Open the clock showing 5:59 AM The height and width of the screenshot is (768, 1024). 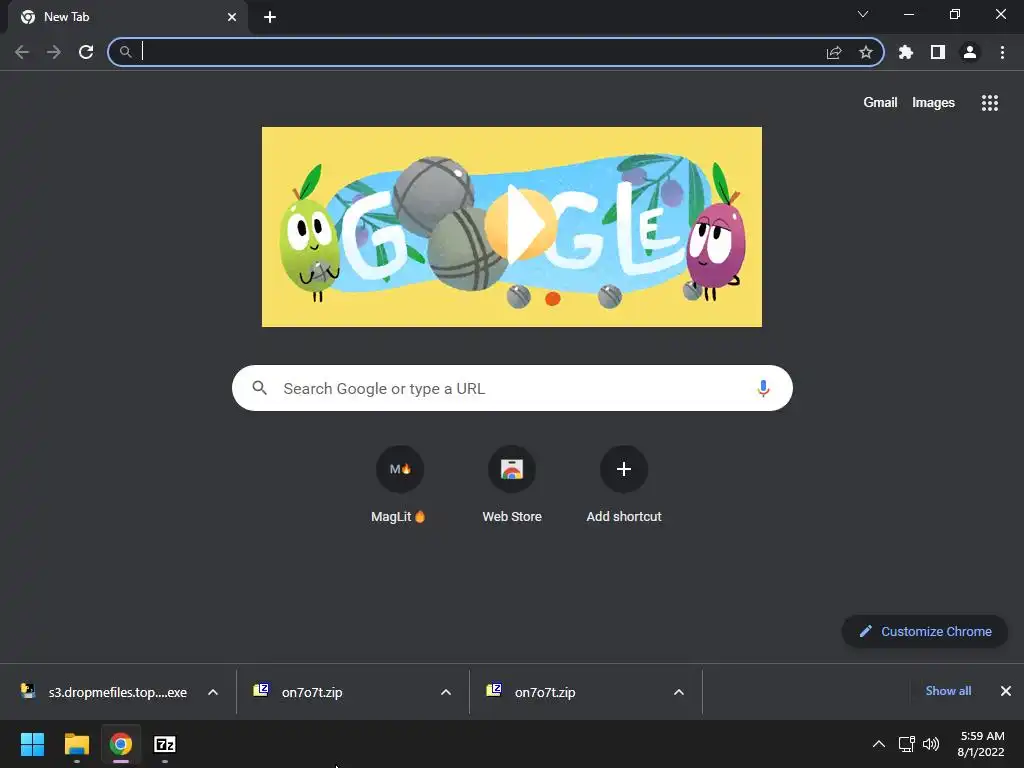click(981, 744)
